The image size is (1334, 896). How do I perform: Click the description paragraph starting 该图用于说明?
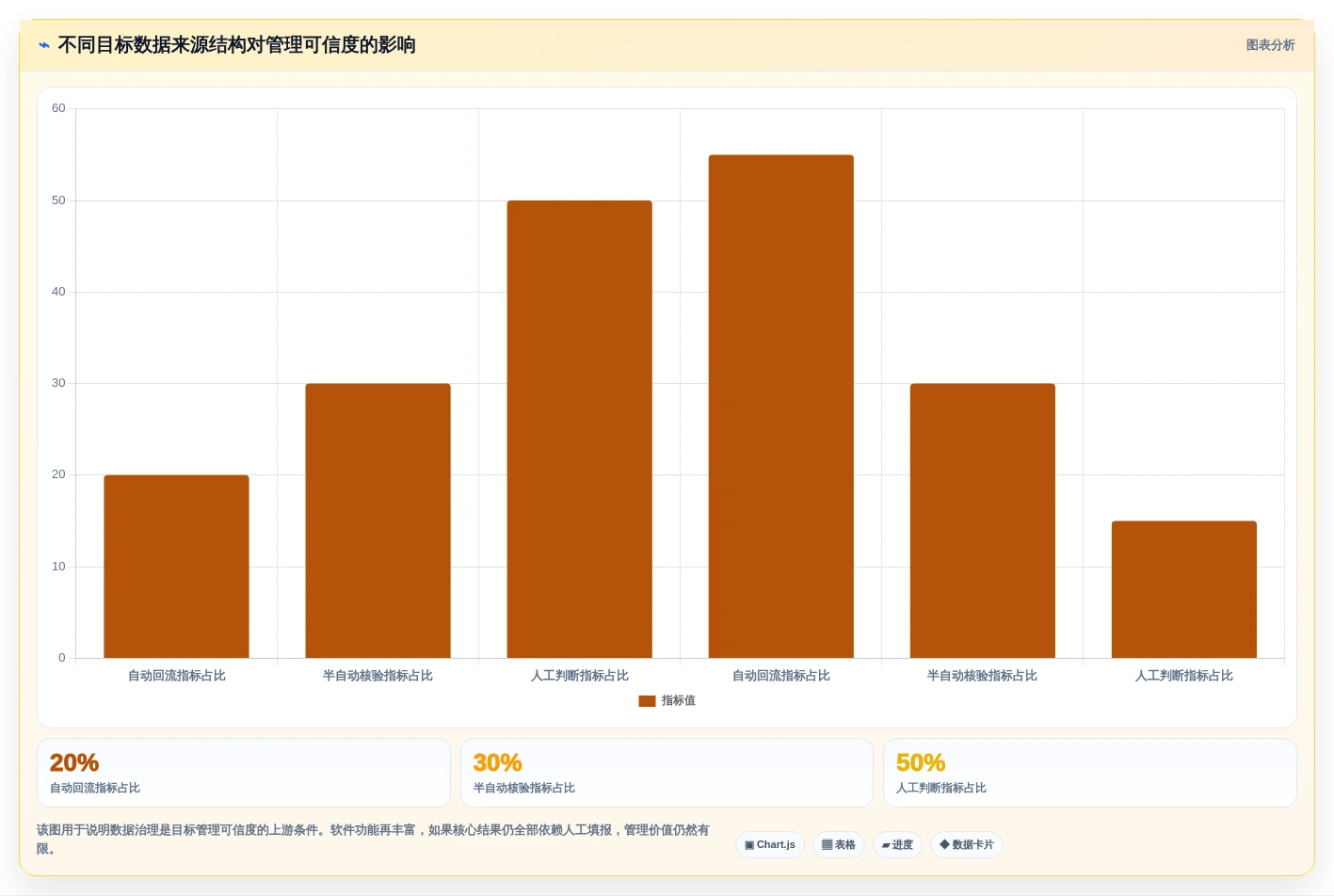(x=373, y=840)
